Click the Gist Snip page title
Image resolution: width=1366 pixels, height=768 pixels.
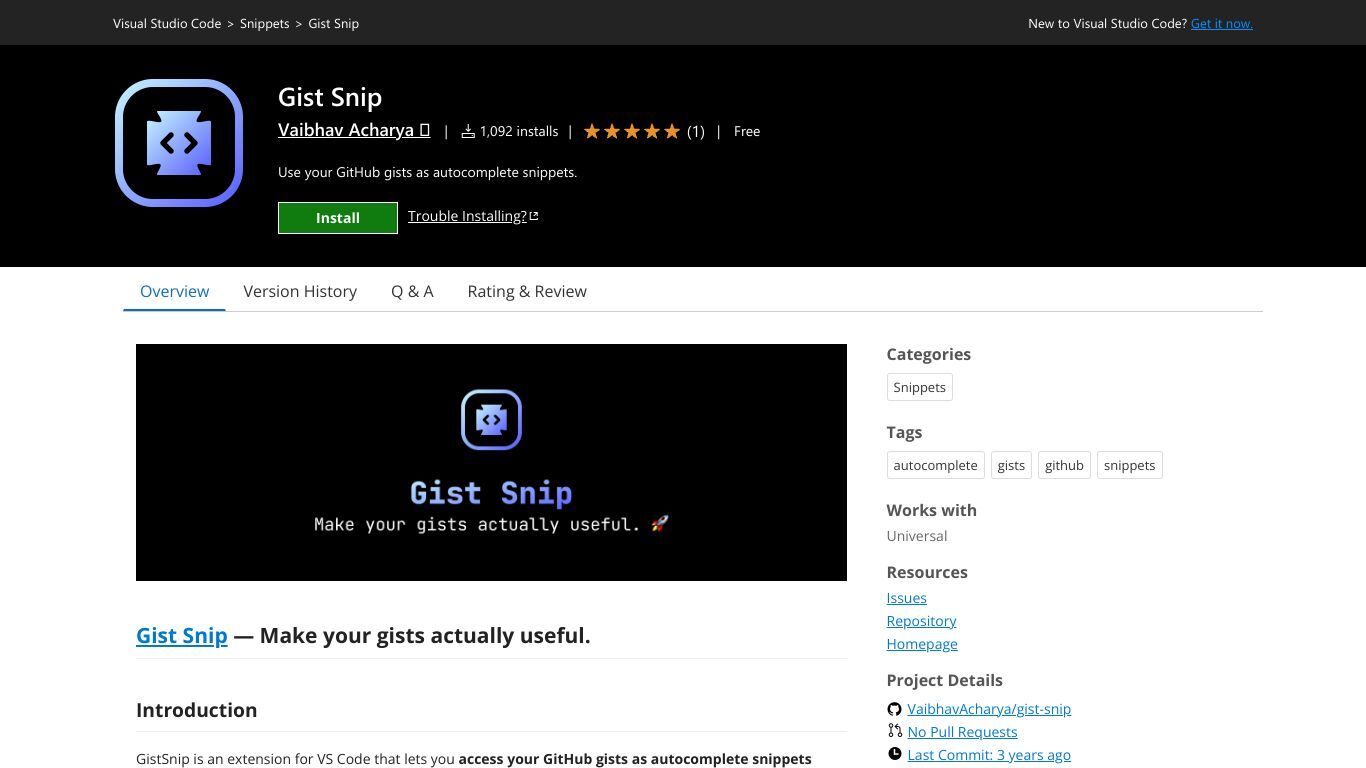click(x=330, y=97)
